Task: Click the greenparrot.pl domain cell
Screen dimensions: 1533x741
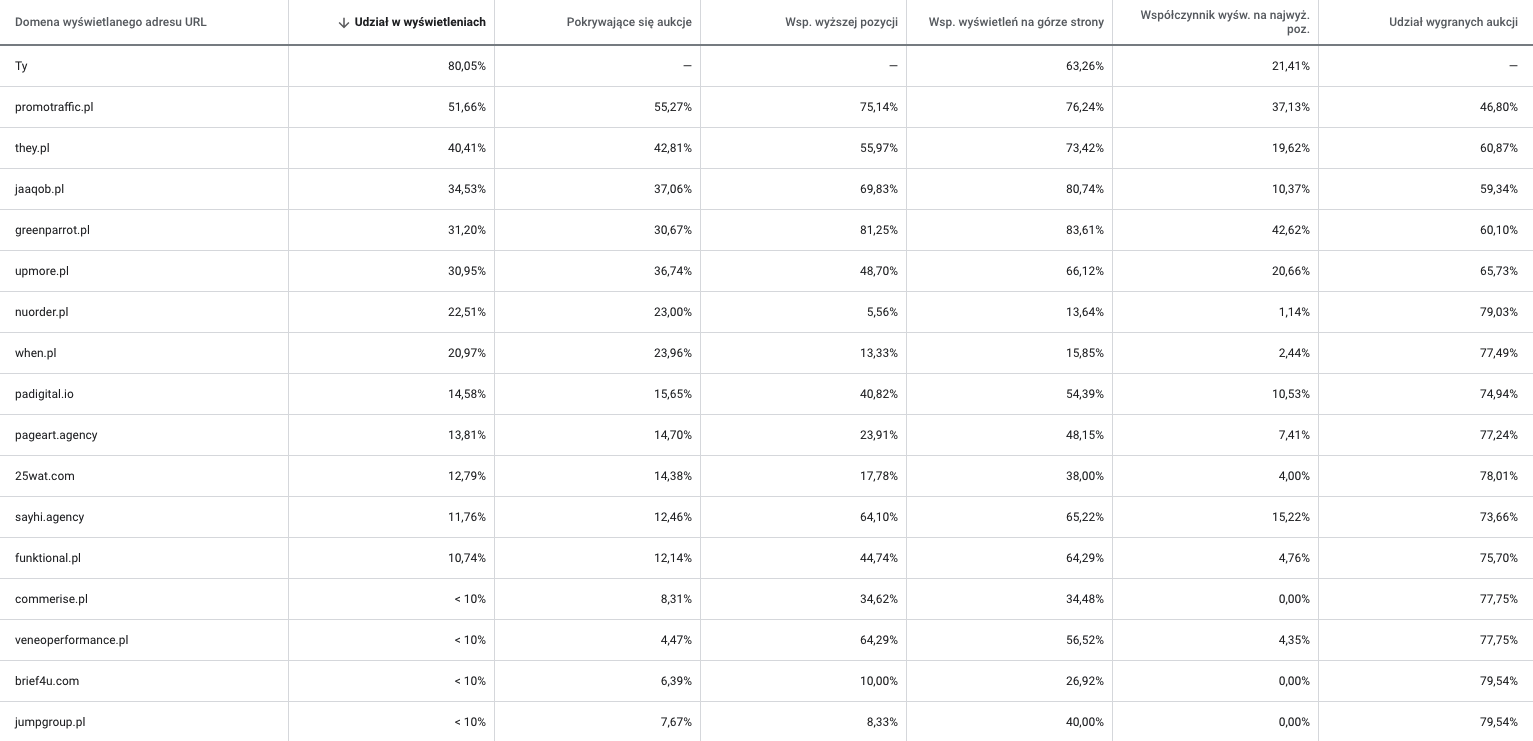Action: (x=52, y=230)
